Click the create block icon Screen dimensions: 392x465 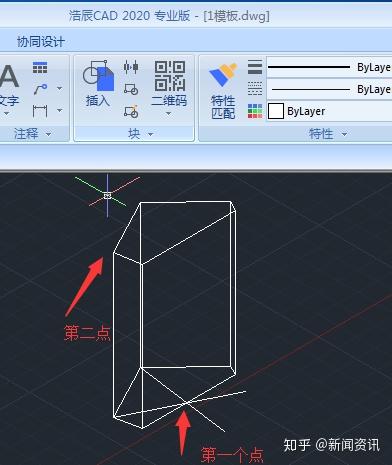131,89
